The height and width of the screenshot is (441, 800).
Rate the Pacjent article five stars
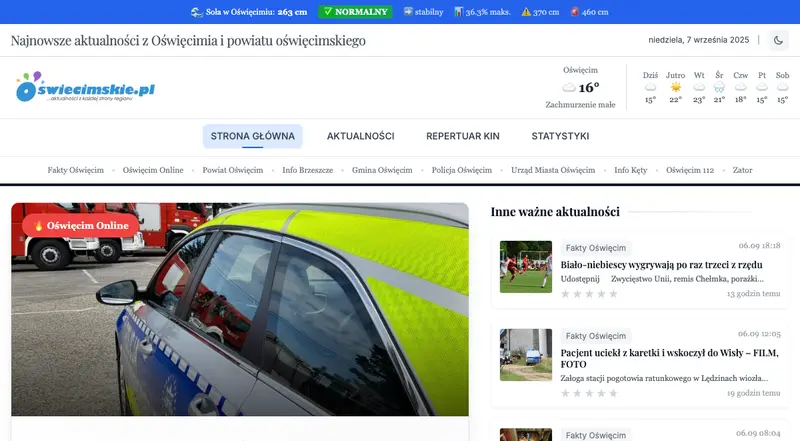613,394
